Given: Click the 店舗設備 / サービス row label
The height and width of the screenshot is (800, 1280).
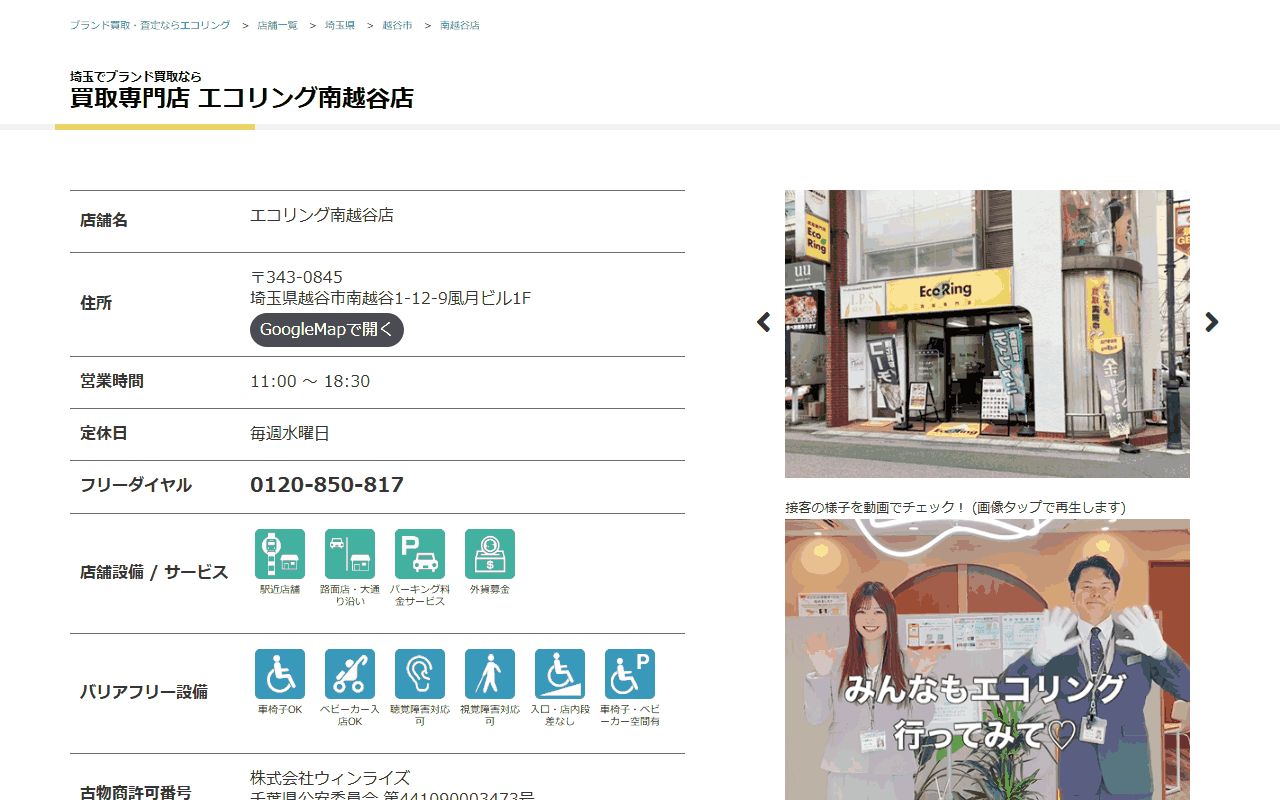Looking at the screenshot, I should click(x=154, y=572).
